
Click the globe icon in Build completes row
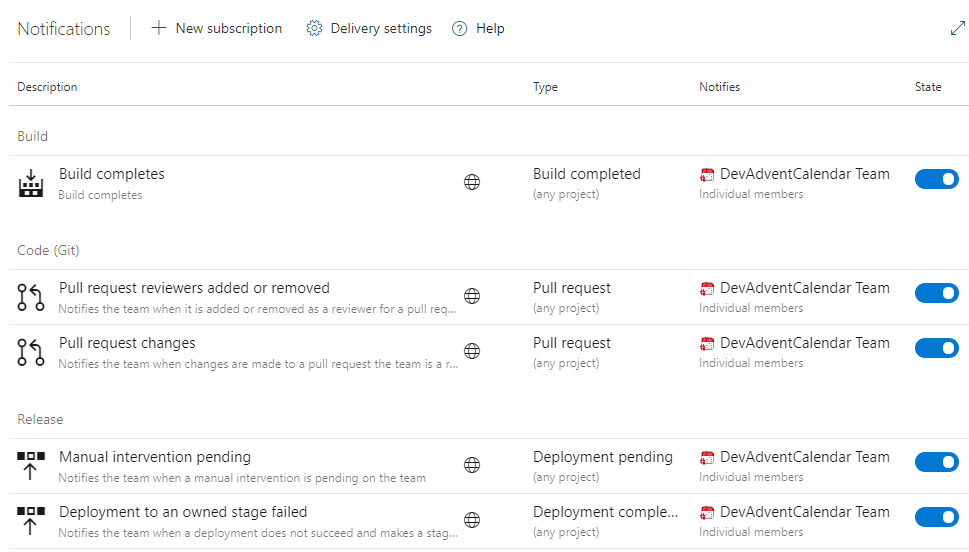(x=472, y=182)
